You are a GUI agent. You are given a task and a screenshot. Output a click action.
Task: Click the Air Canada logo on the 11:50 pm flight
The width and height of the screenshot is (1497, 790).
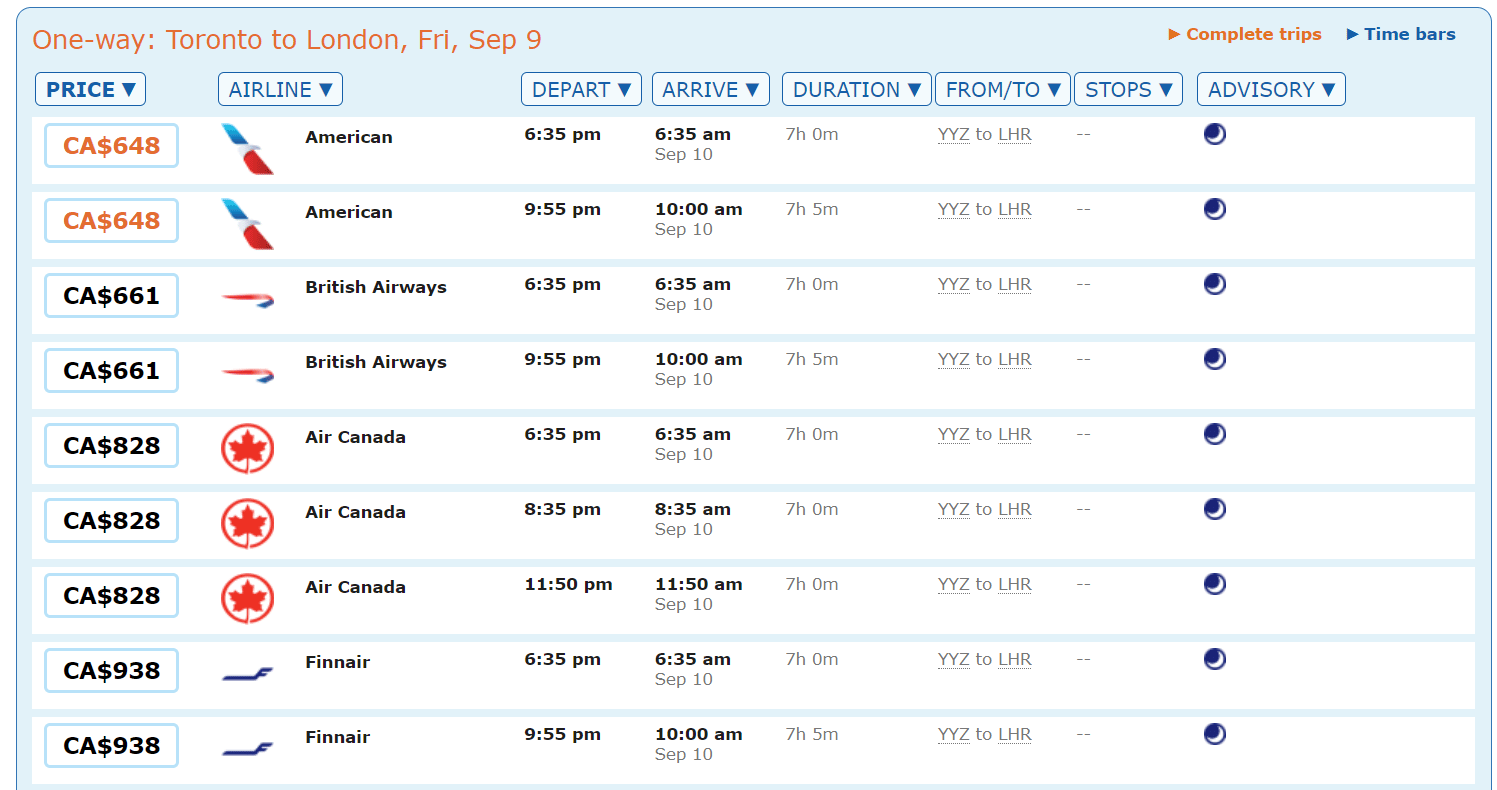pos(247,599)
